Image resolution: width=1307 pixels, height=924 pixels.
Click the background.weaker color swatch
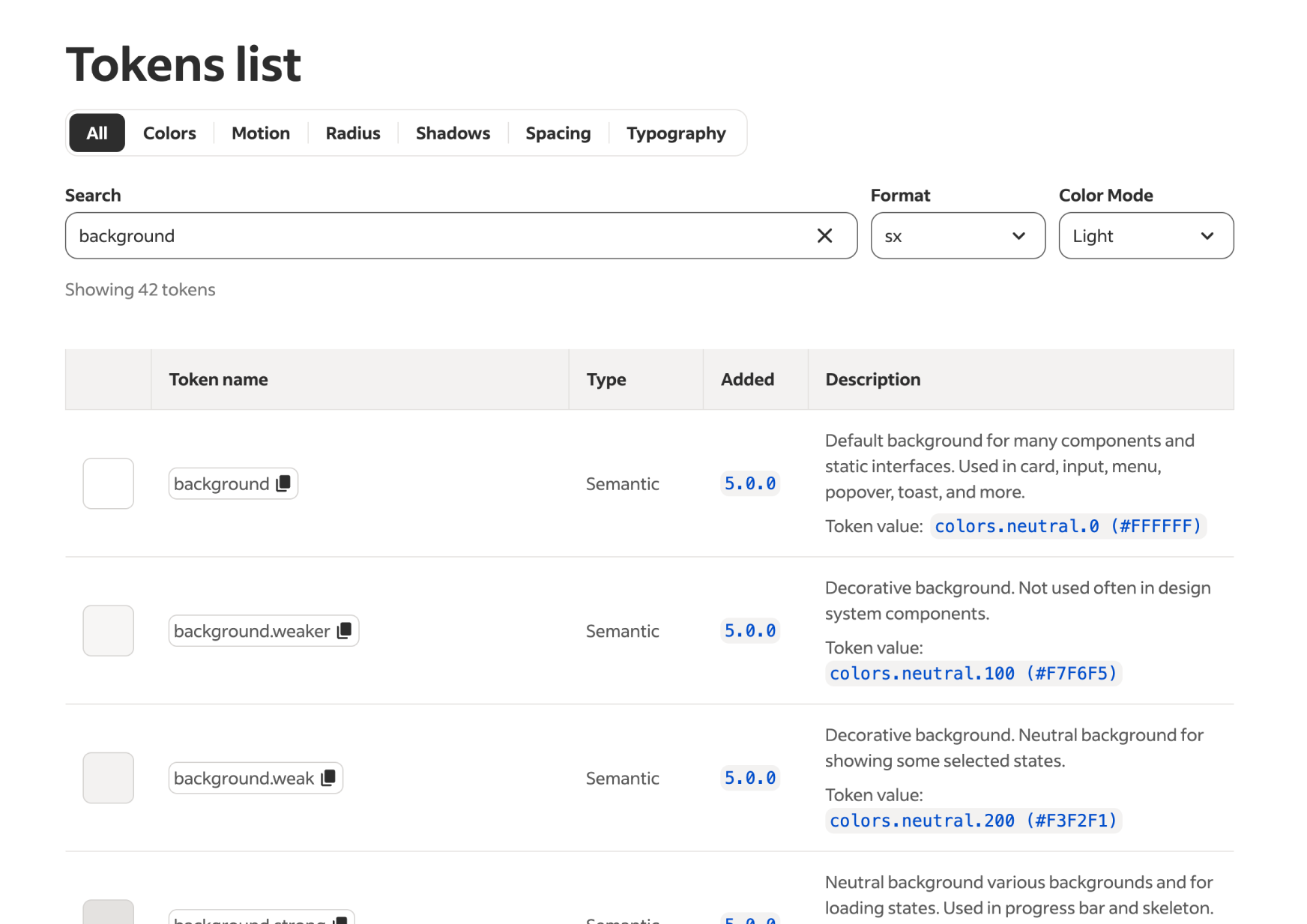pyautogui.click(x=109, y=631)
